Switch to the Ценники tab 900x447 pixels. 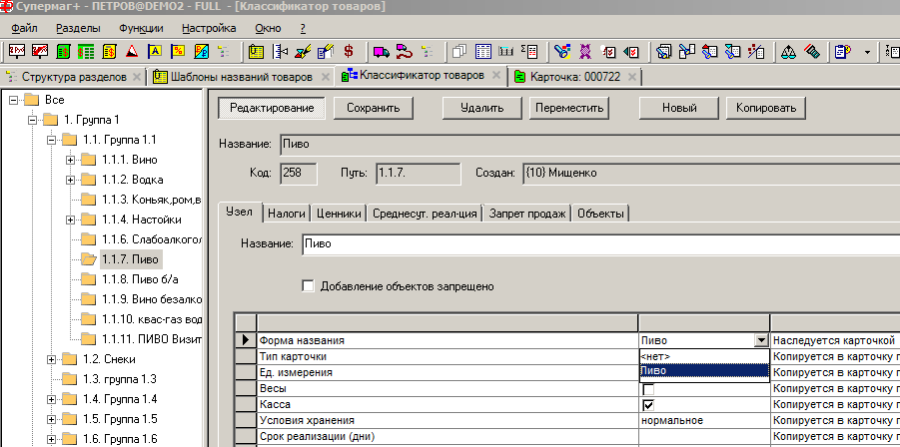pyautogui.click(x=339, y=213)
